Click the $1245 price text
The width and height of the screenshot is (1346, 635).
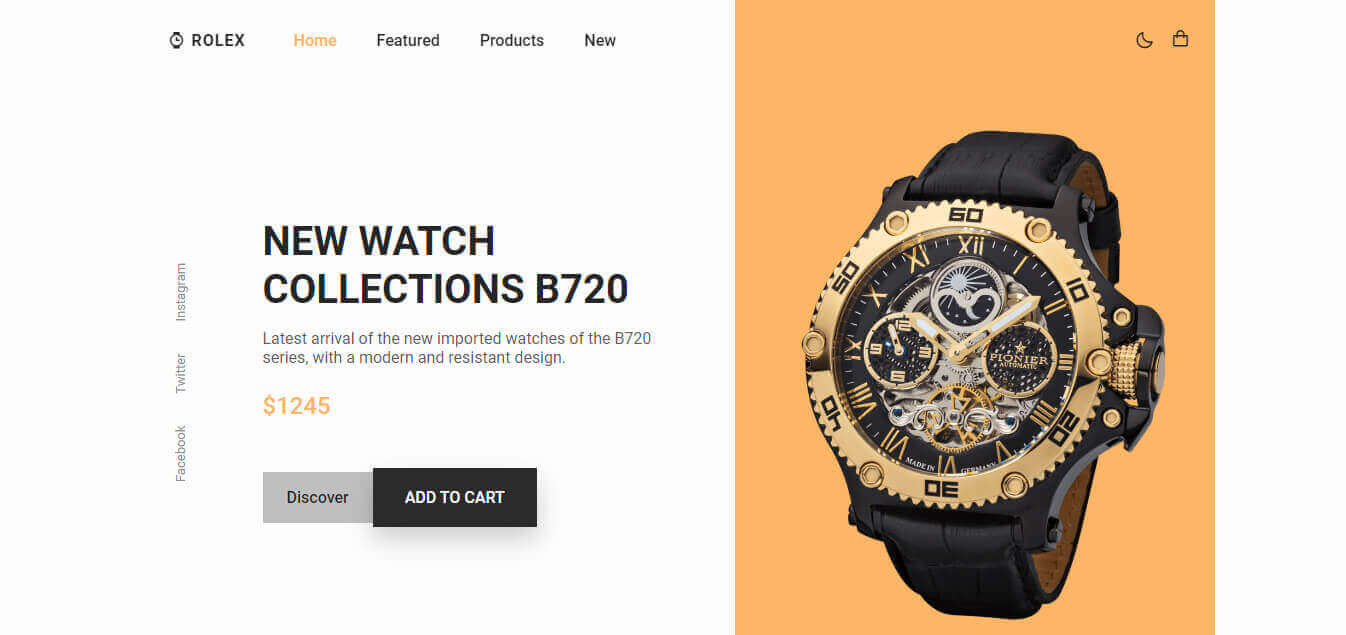[x=296, y=406]
